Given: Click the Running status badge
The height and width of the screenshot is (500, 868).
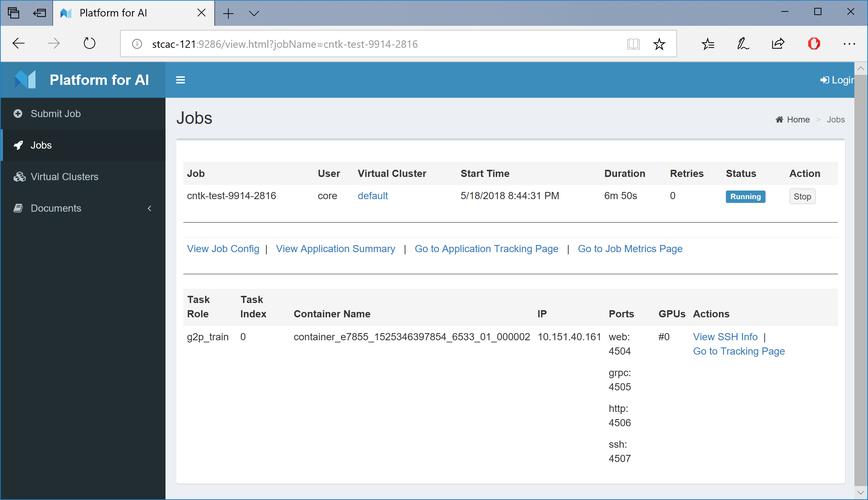Looking at the screenshot, I should pyautogui.click(x=745, y=197).
